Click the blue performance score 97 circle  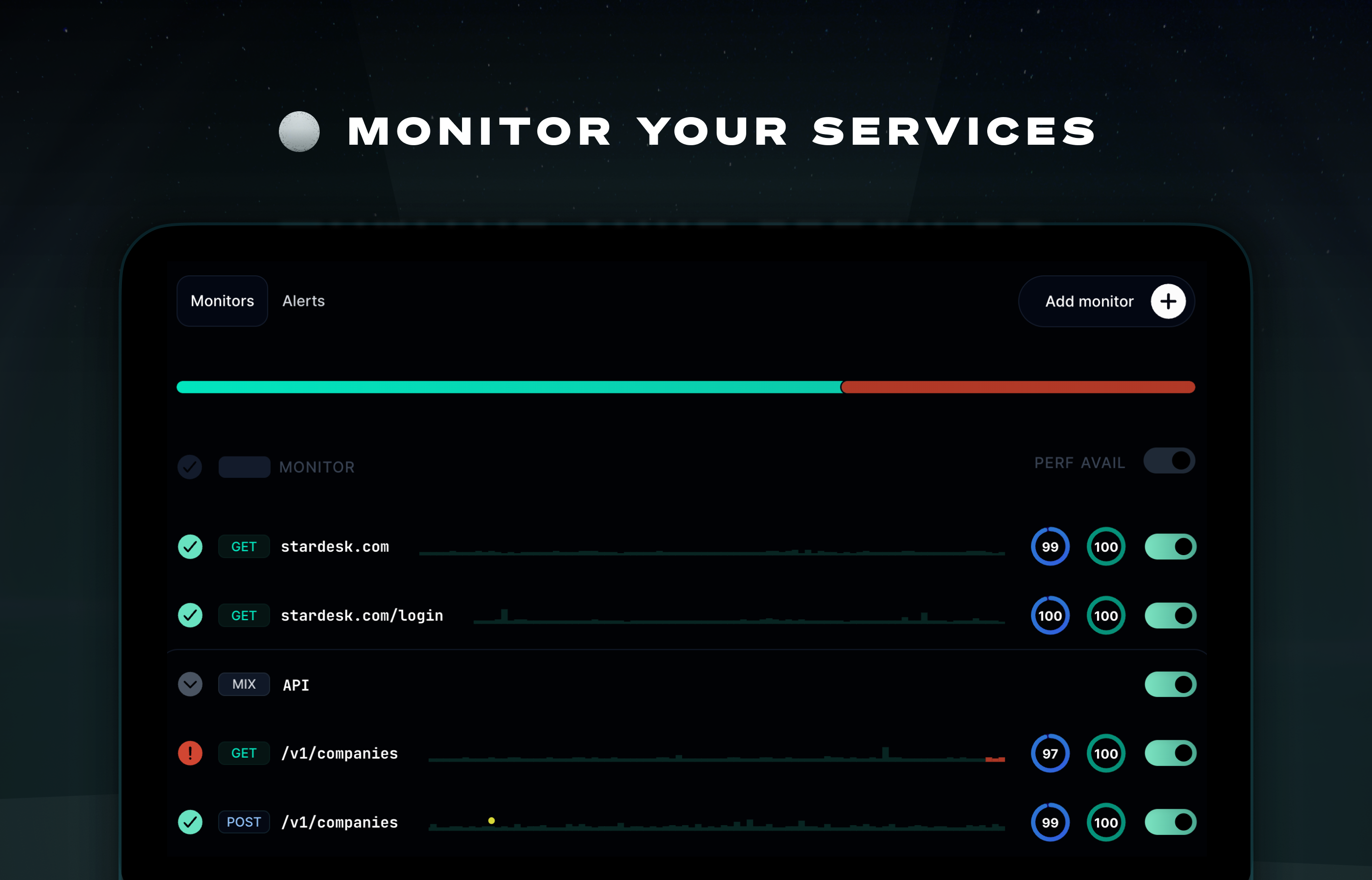[1049, 753]
